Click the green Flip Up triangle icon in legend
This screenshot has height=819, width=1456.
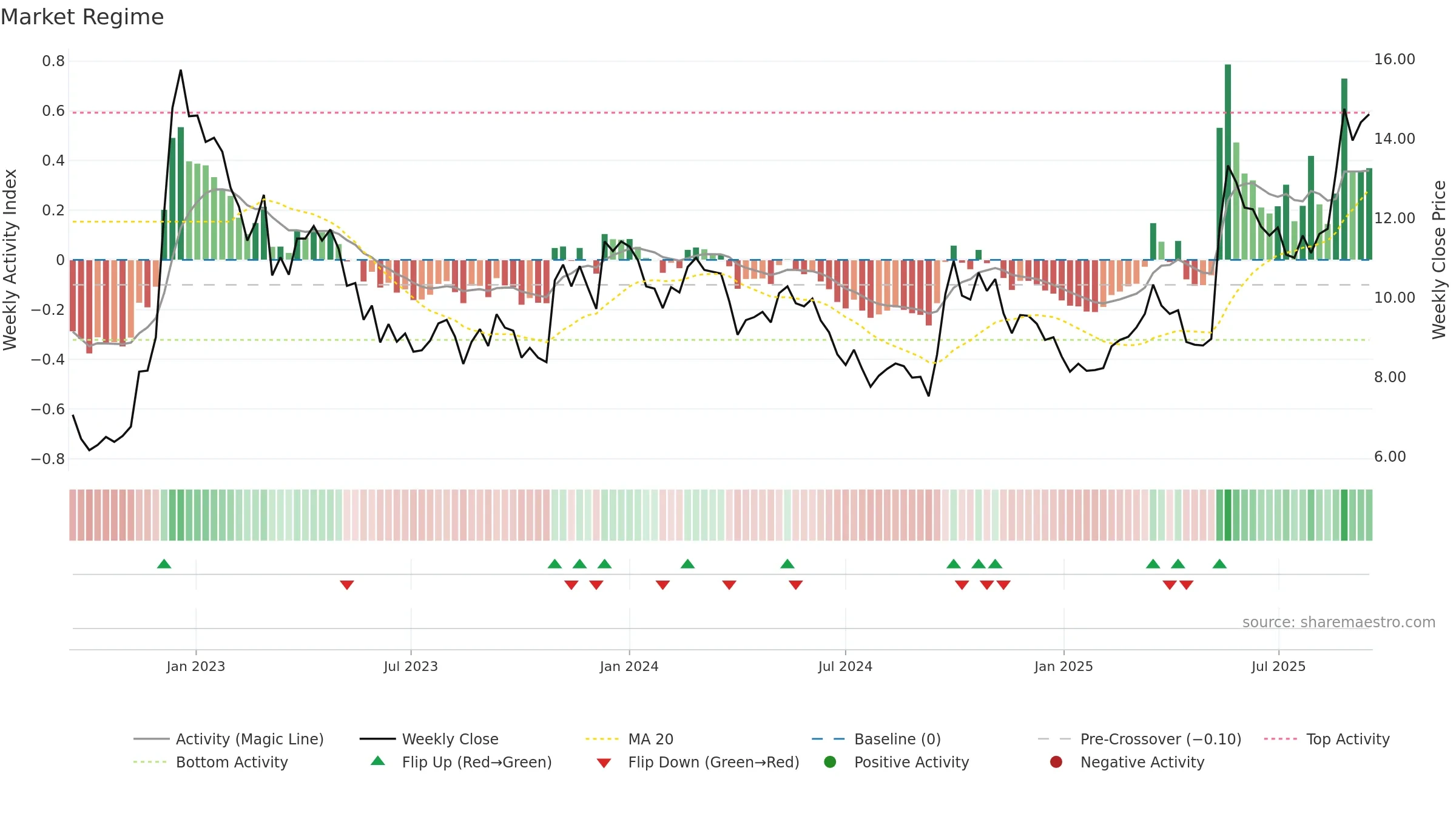coord(378,761)
